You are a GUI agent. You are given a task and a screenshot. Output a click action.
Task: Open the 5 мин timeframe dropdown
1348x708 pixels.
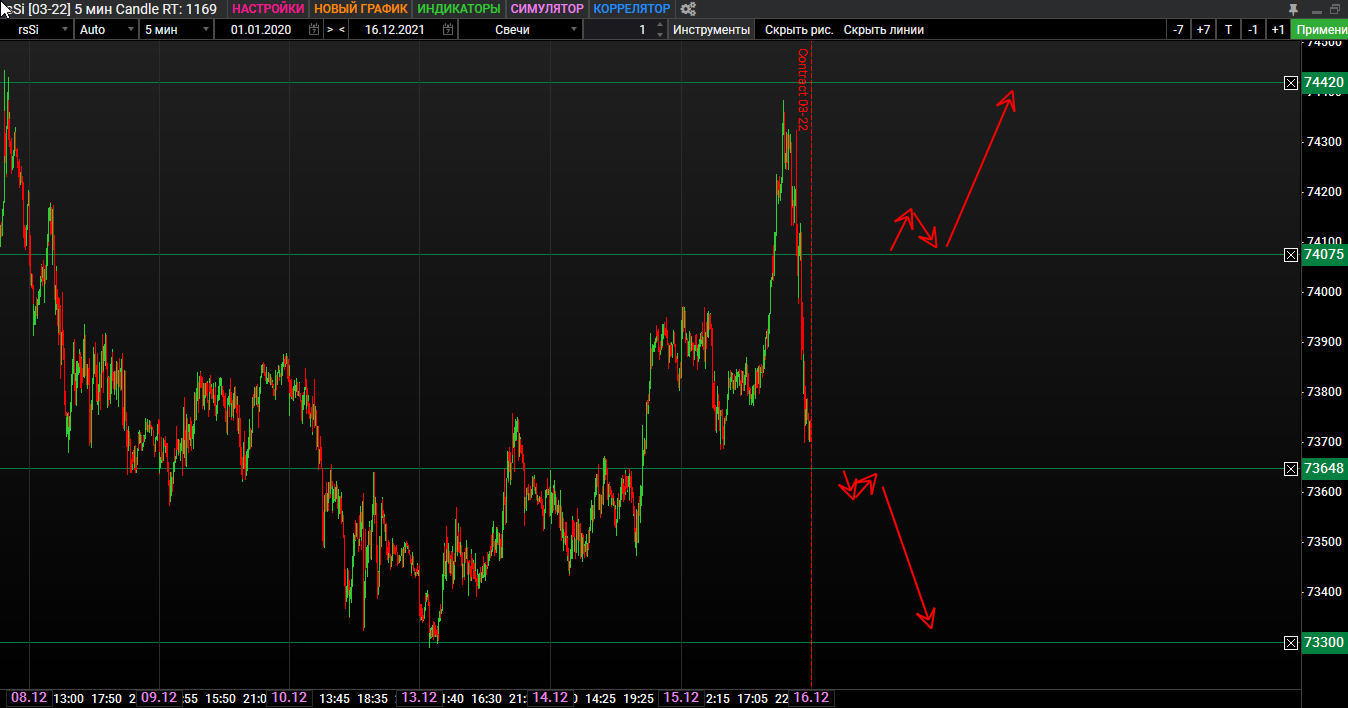[176, 30]
